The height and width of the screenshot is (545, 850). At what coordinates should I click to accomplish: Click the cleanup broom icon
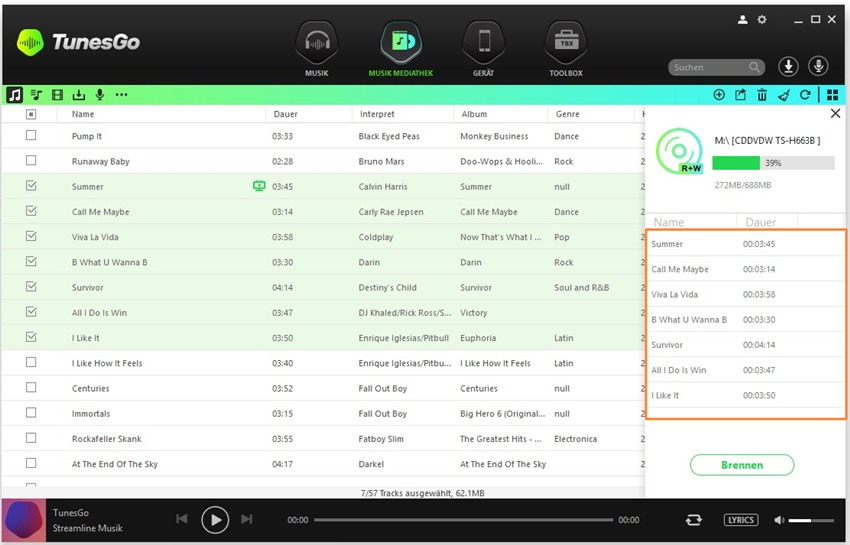coord(784,95)
